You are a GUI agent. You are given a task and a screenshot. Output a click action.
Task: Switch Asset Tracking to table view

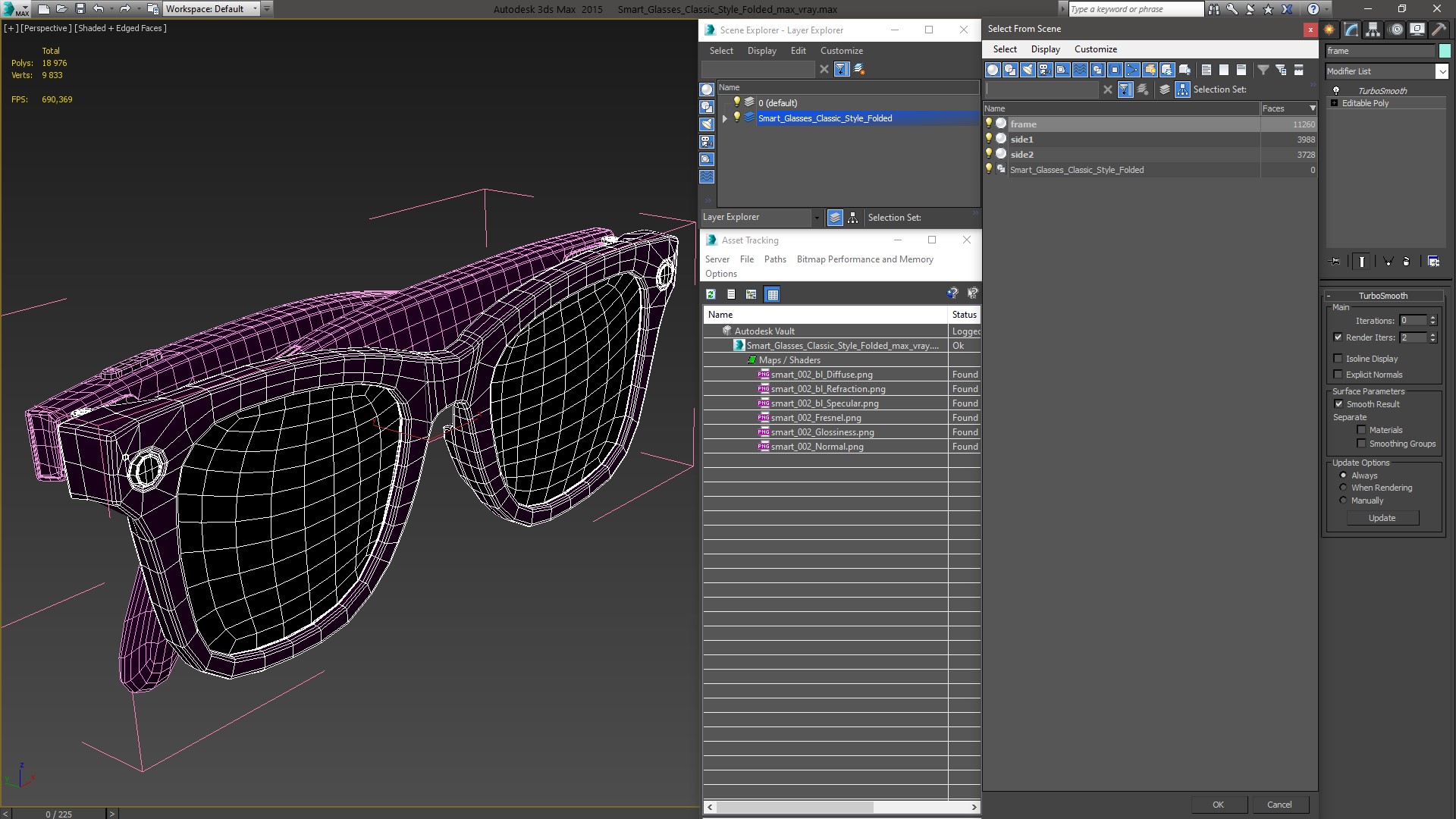click(772, 294)
